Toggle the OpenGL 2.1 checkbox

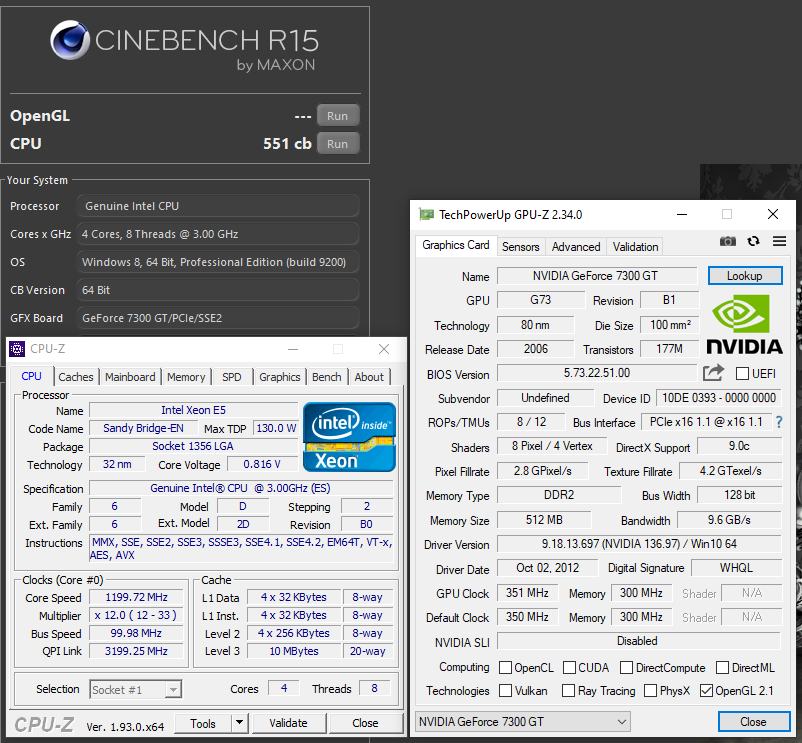pos(706,690)
